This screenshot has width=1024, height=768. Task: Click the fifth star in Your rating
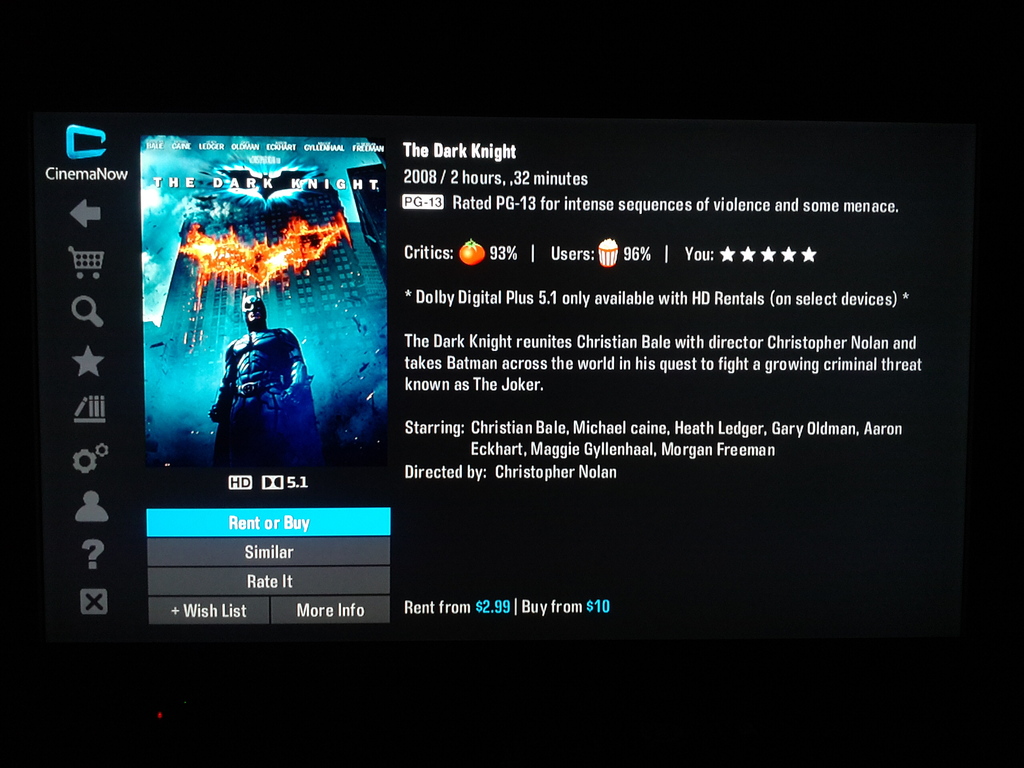coord(808,254)
